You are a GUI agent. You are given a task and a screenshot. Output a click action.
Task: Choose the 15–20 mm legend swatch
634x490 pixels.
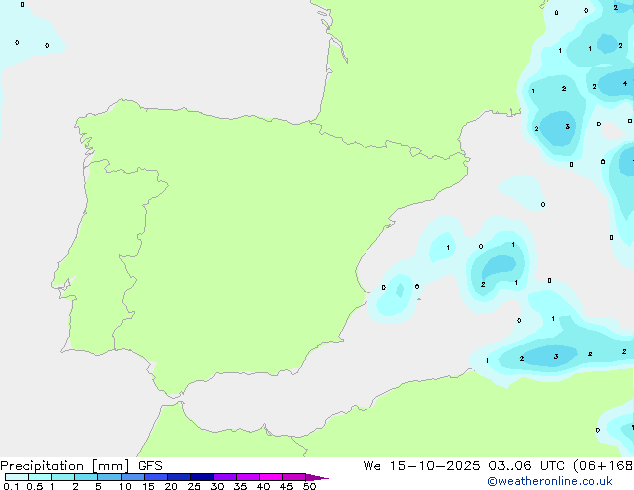155,477
